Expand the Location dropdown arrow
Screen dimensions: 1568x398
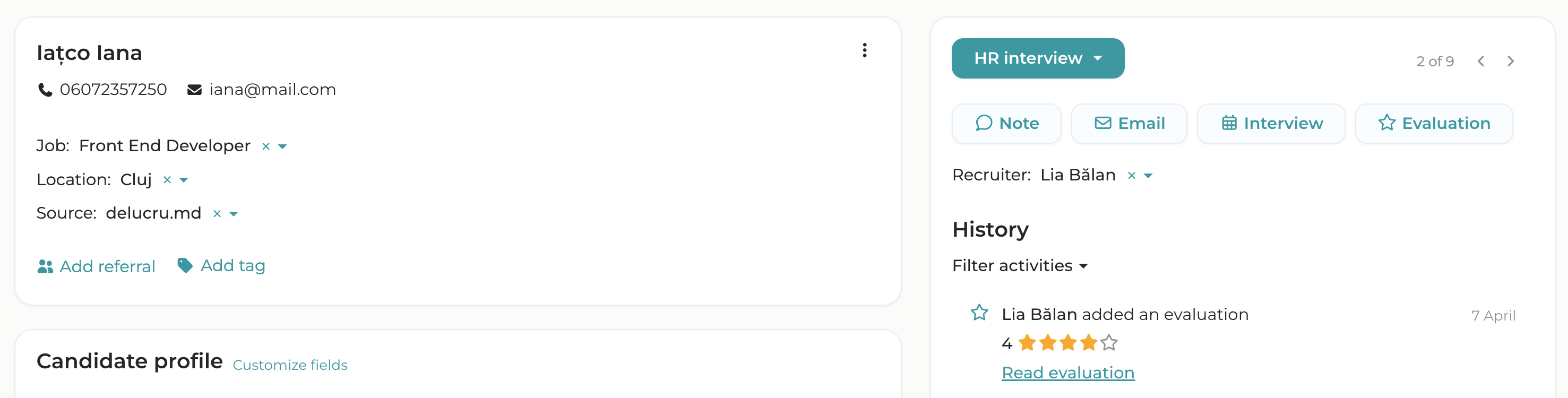tap(184, 180)
